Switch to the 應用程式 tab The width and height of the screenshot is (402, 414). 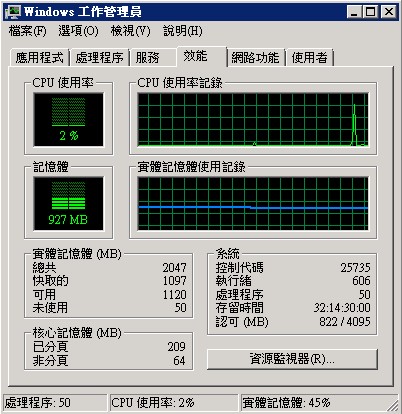pyautogui.click(x=39, y=58)
